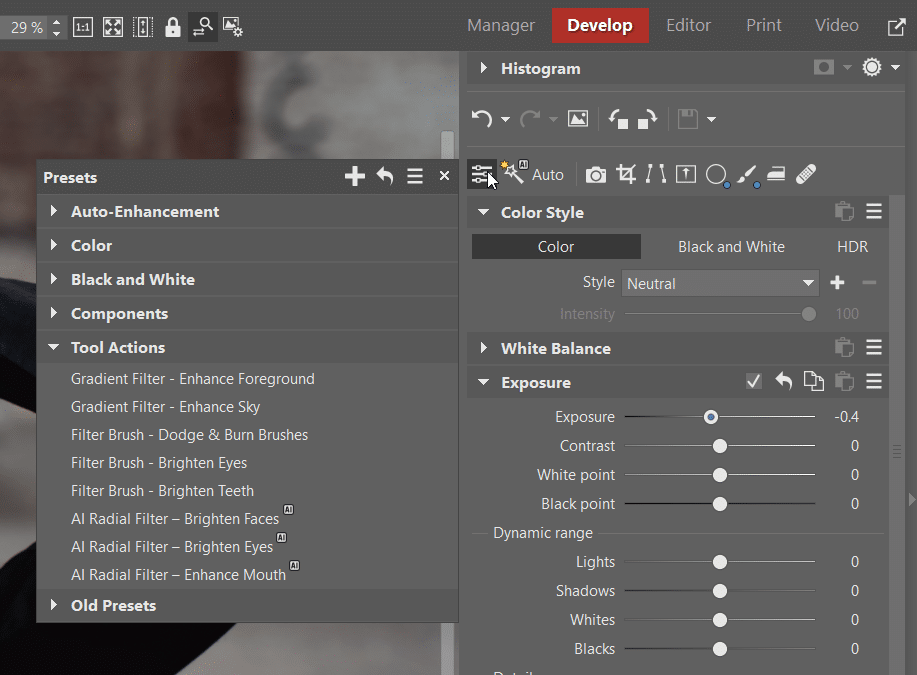Toggle the zoom lock padlock icon
Image resolution: width=917 pixels, height=675 pixels.
(x=172, y=26)
